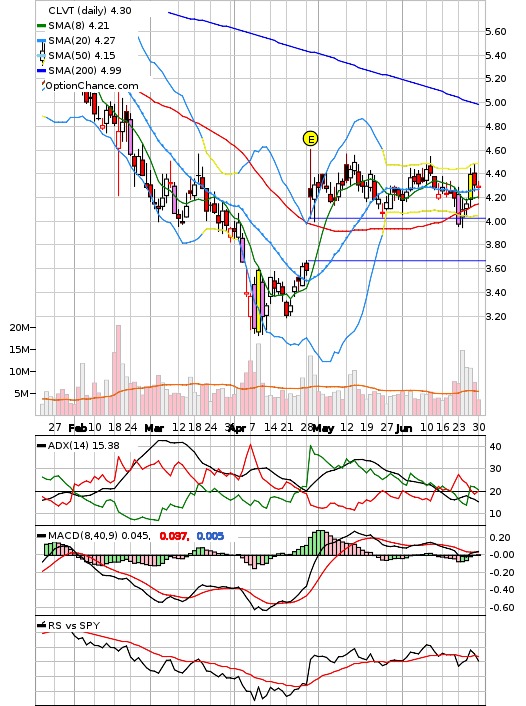Click the RS vs SPY indicator label
The height and width of the screenshot is (706, 526).
74,625
